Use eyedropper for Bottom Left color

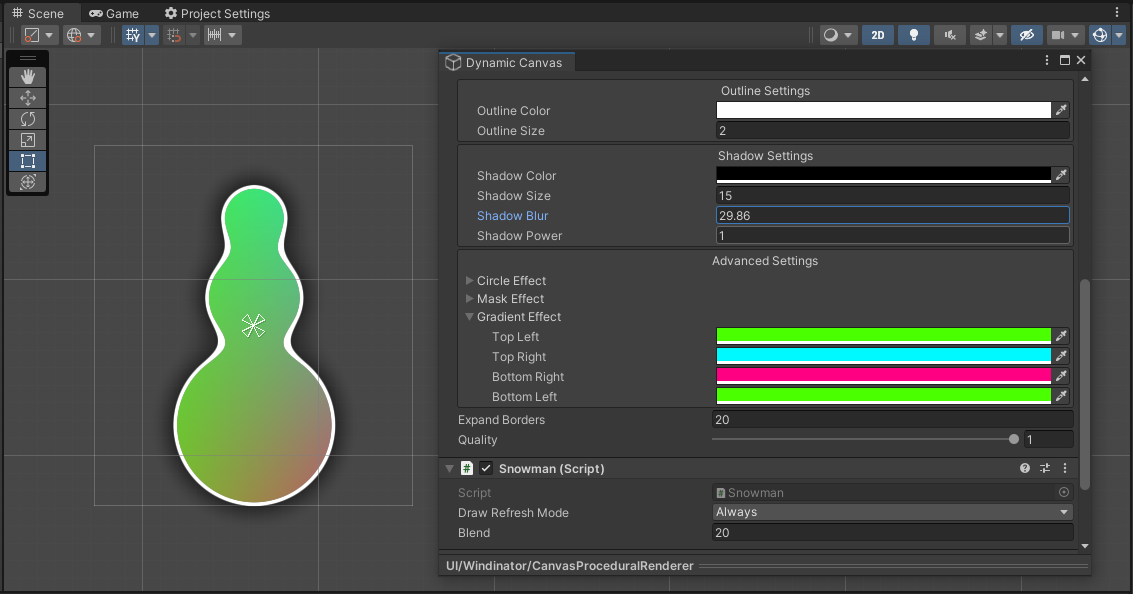[1061, 396]
